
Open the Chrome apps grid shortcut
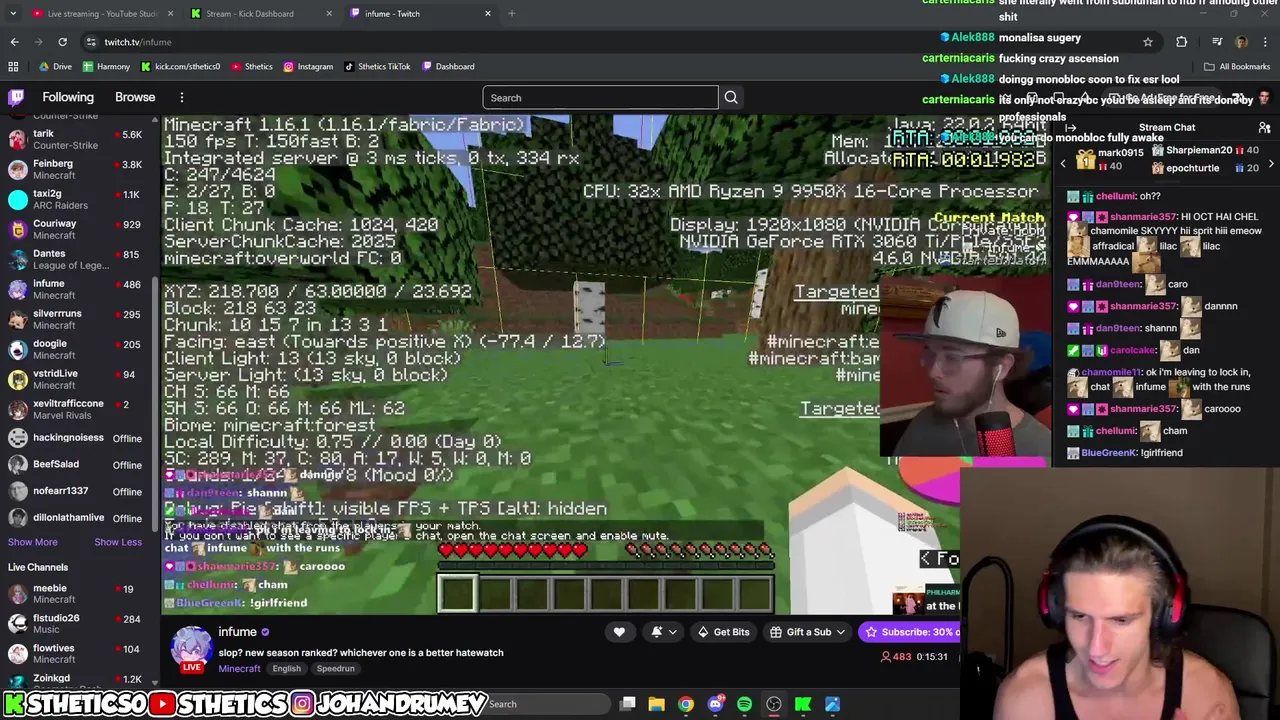(13, 66)
